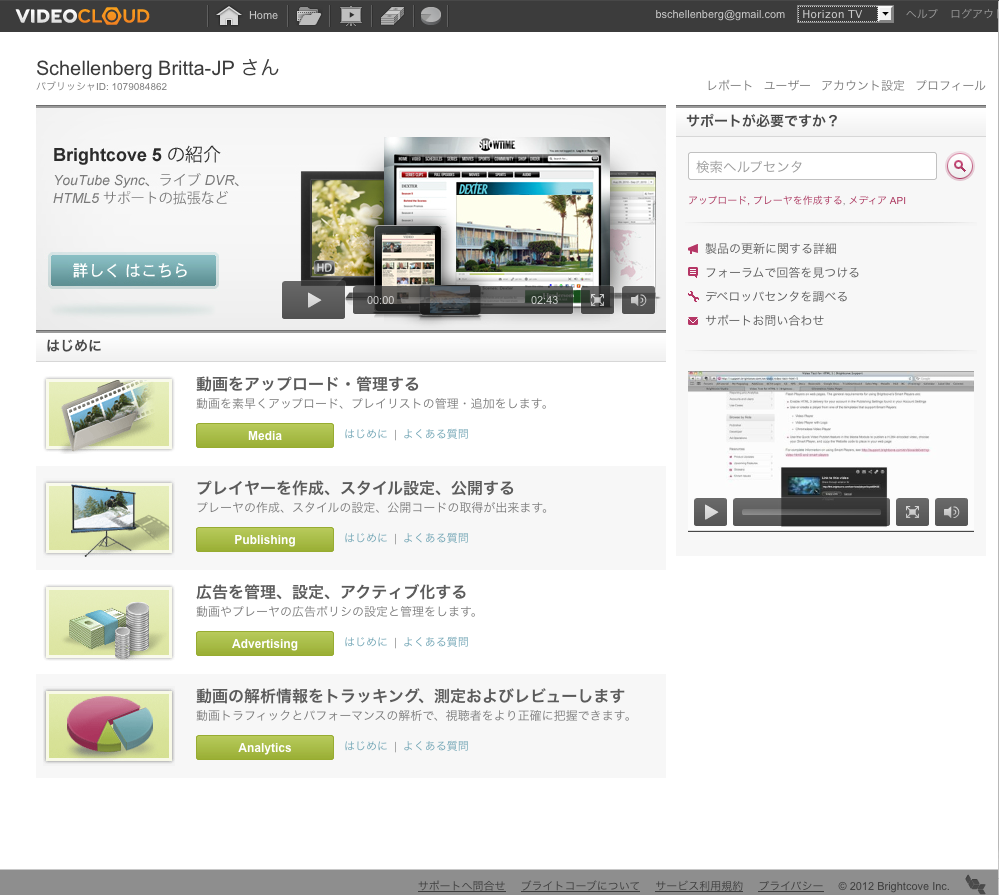The height and width of the screenshot is (895, 999).
Task: Open the レポート tab
Action: point(729,85)
